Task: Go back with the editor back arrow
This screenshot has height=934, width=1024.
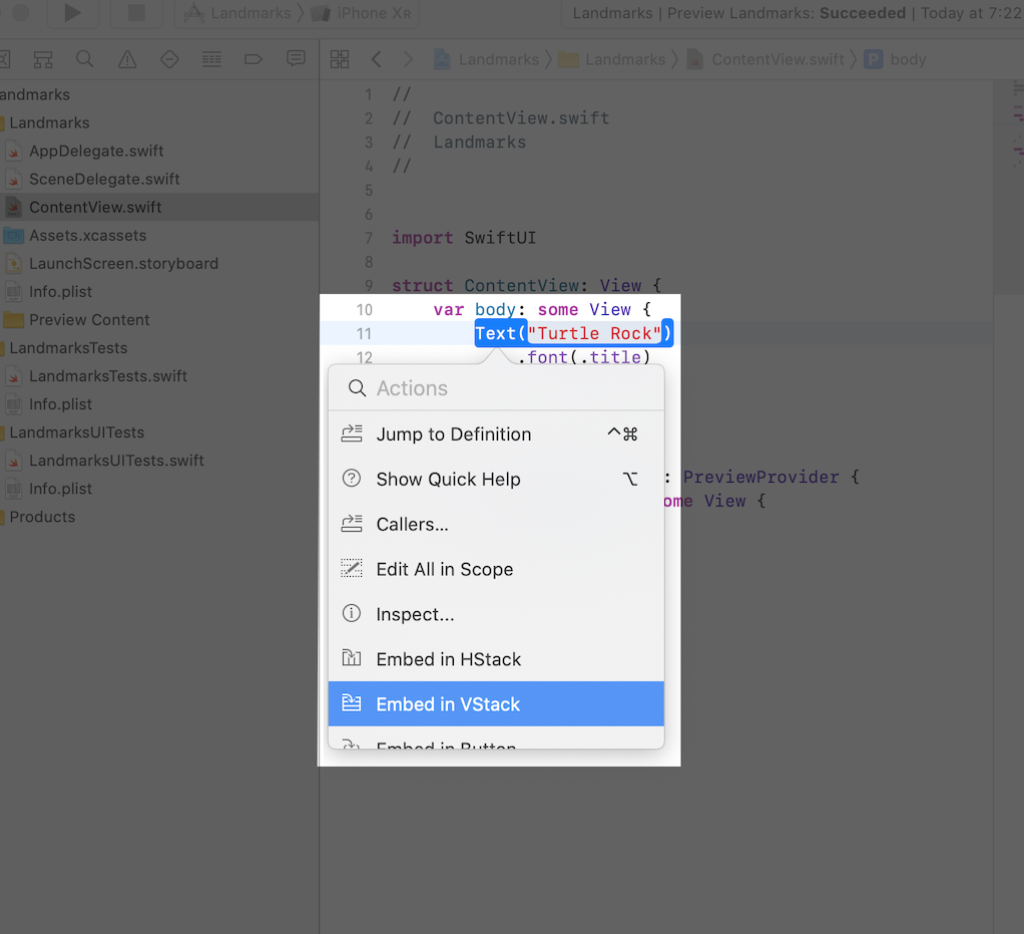Action: click(376, 59)
